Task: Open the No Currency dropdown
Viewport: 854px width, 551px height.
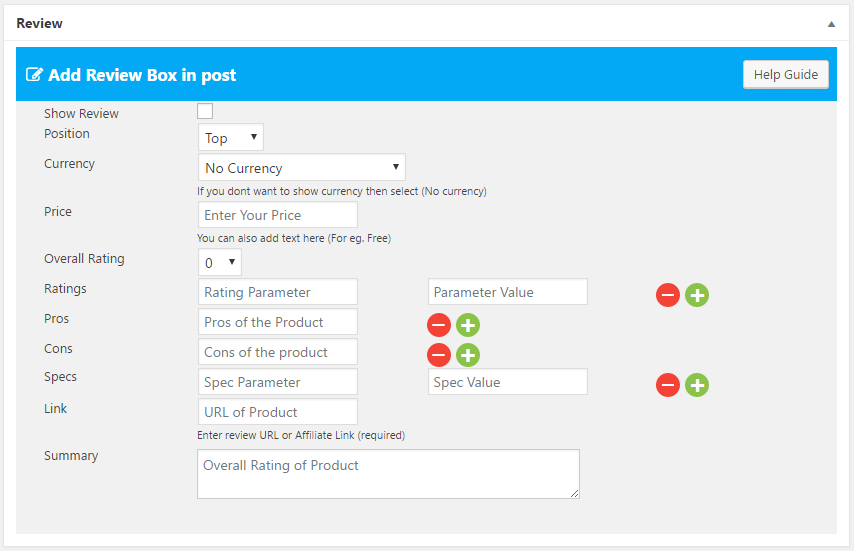Action: pyautogui.click(x=301, y=168)
